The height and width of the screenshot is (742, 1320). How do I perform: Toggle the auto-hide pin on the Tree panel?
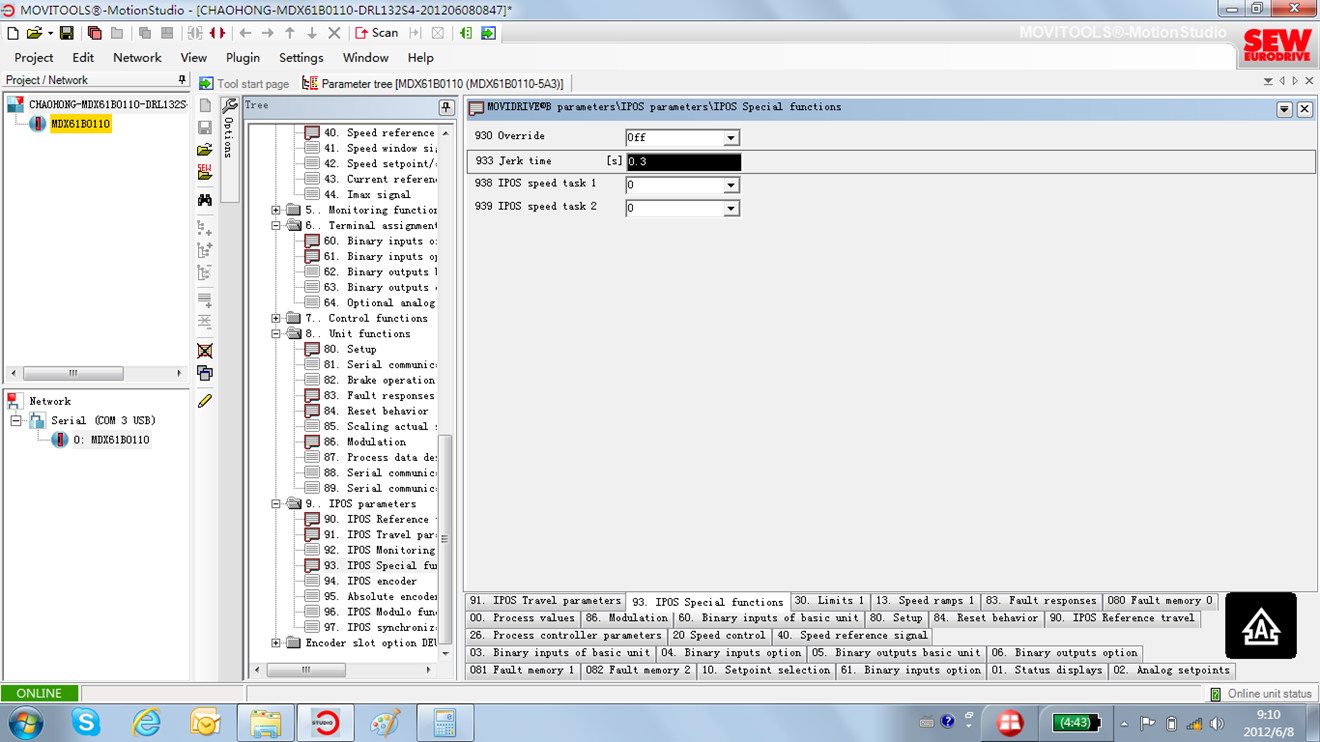pos(446,107)
